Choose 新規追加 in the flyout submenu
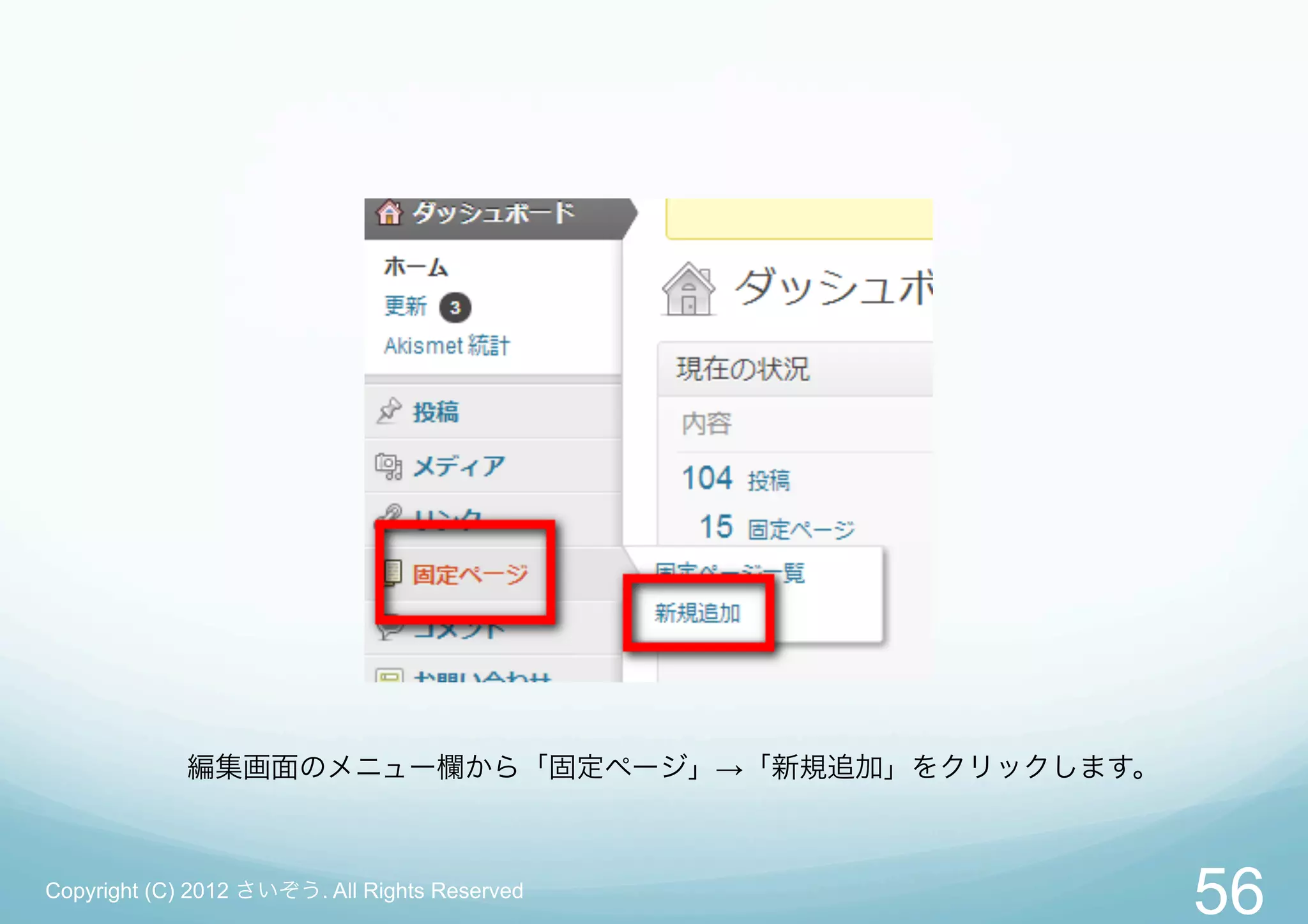The width and height of the screenshot is (1308, 924). point(697,613)
